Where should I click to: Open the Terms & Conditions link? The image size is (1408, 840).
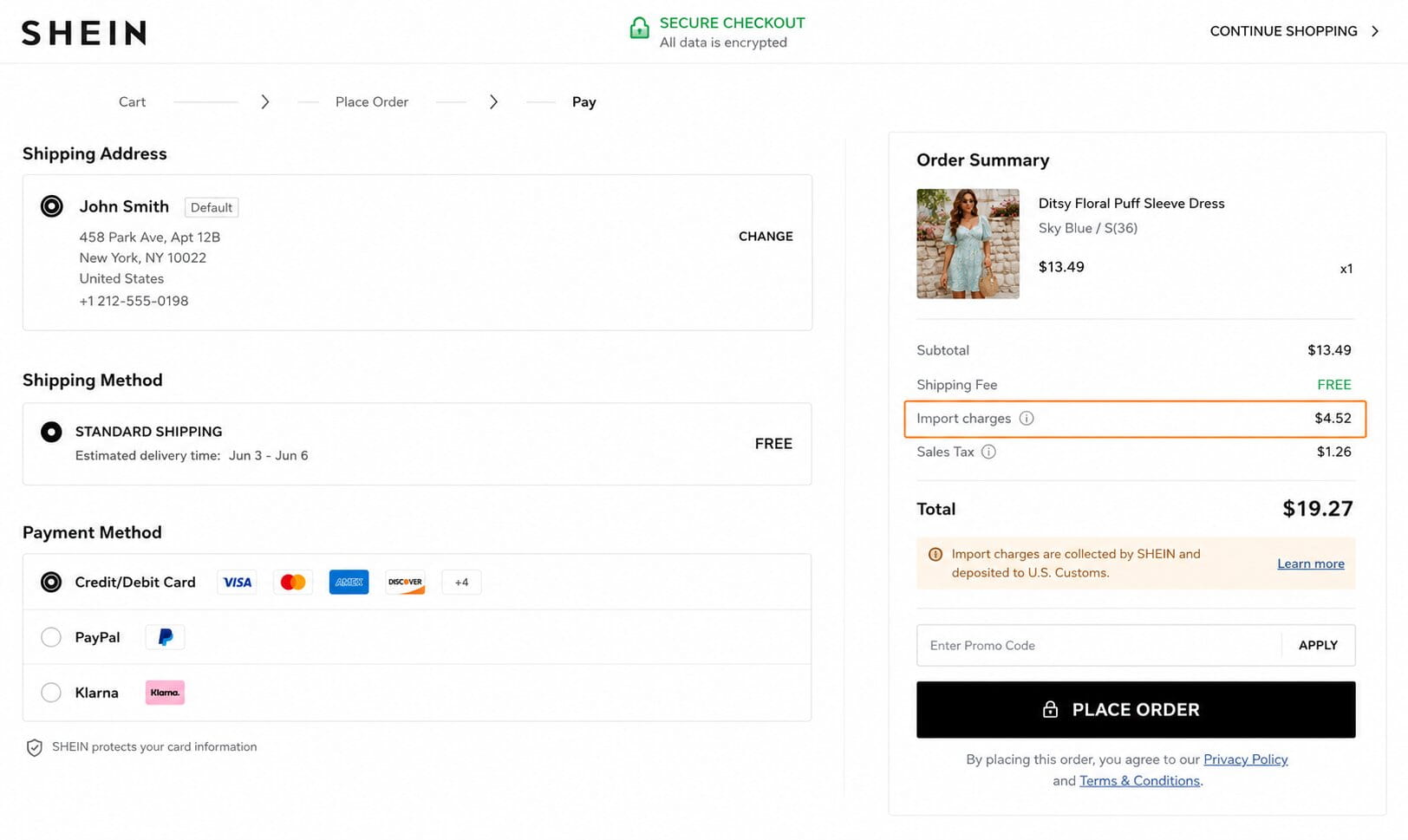coord(1139,781)
